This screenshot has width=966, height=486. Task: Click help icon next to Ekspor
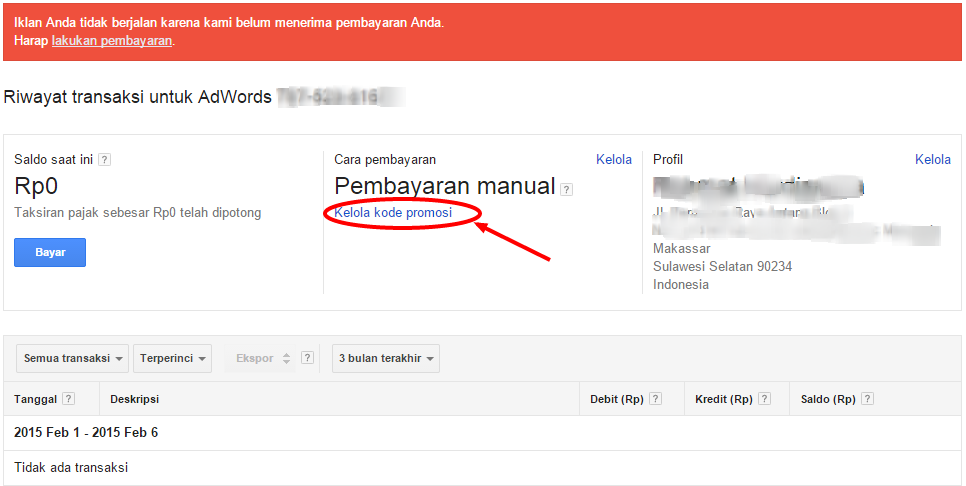307,358
